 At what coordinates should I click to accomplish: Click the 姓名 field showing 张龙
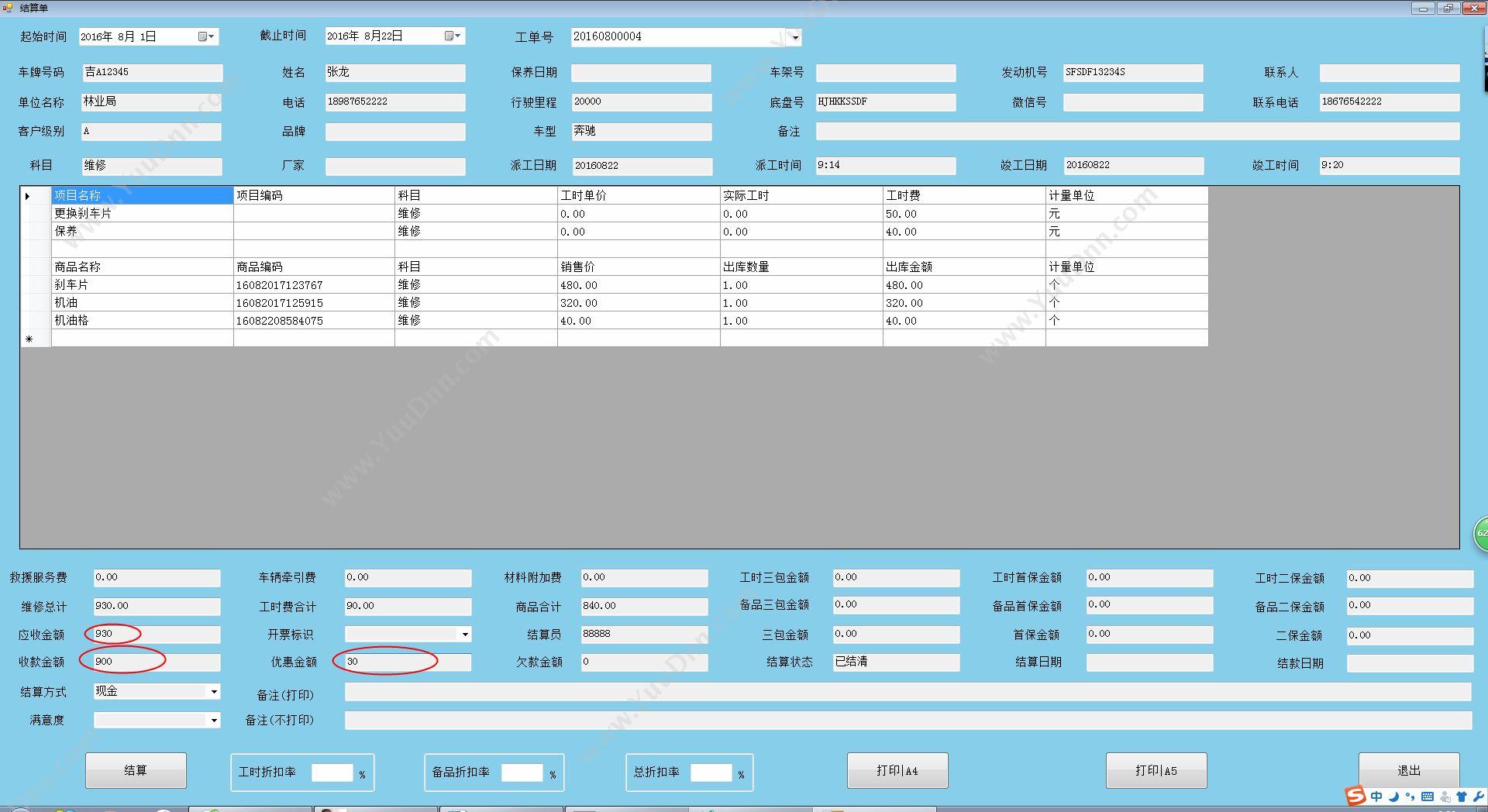(x=395, y=73)
